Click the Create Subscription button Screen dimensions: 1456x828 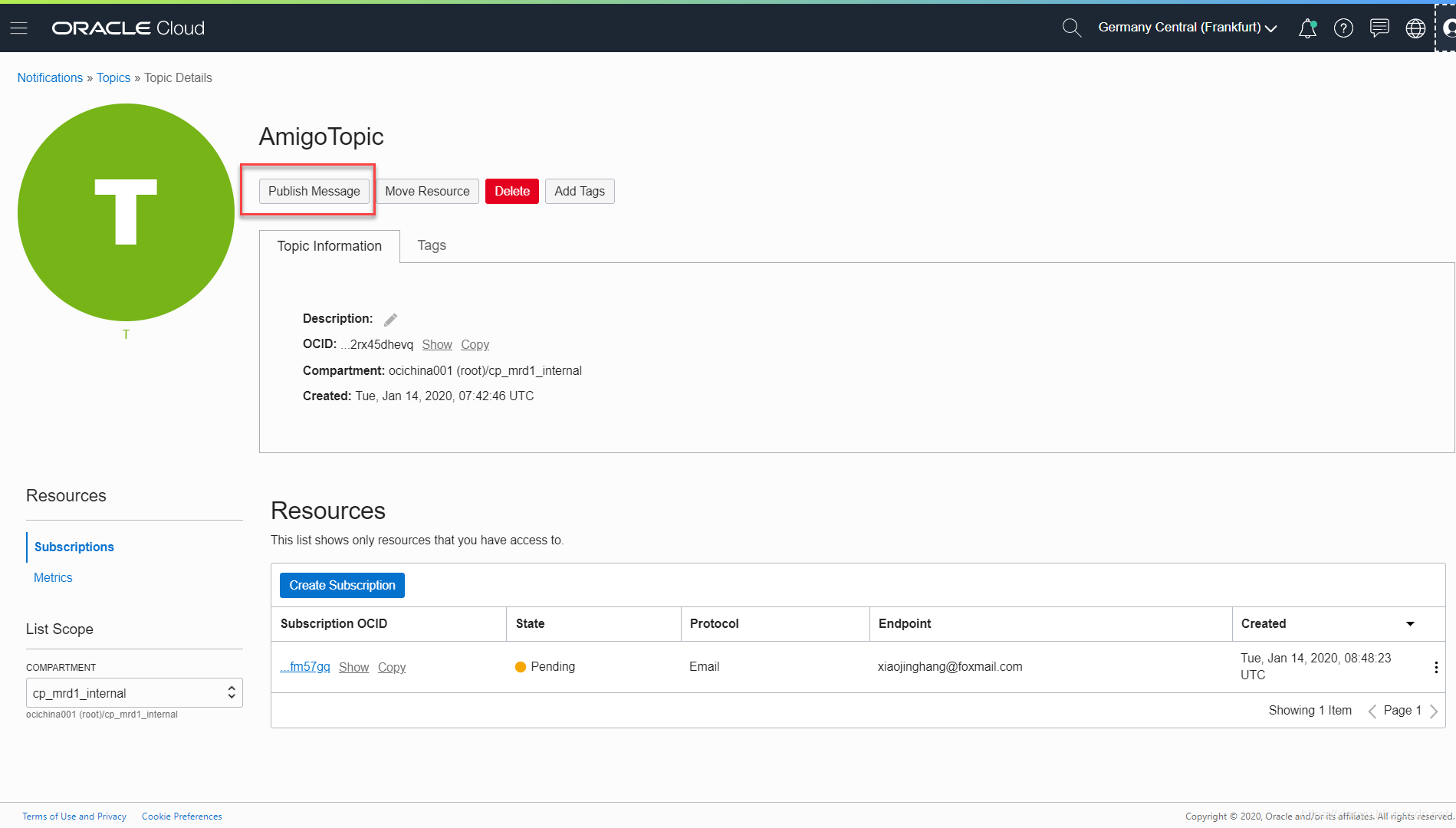pos(342,585)
